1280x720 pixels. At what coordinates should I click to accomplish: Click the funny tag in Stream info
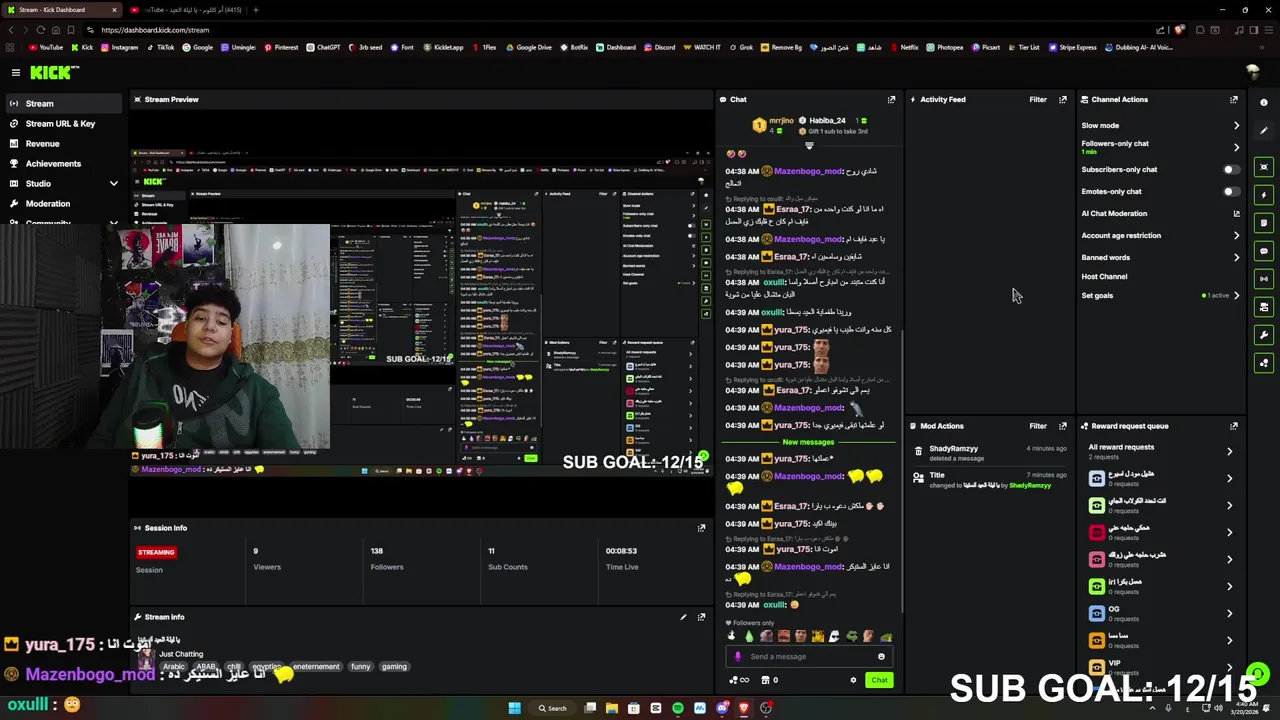click(361, 667)
